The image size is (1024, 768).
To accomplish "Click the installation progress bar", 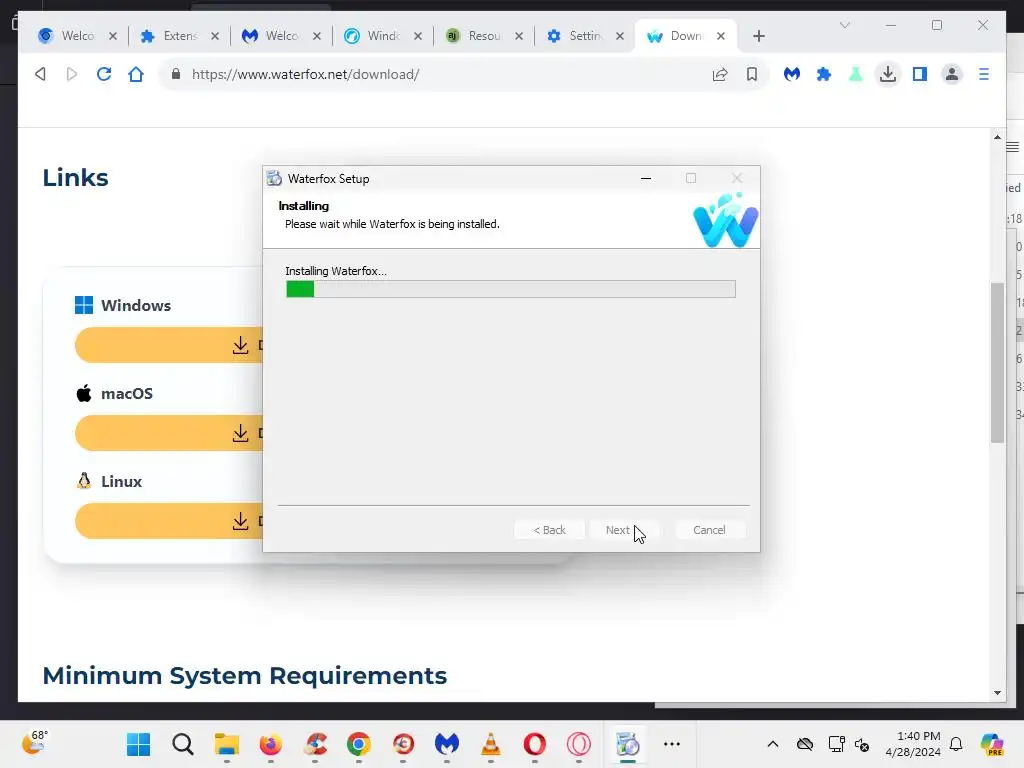I will coord(511,289).
